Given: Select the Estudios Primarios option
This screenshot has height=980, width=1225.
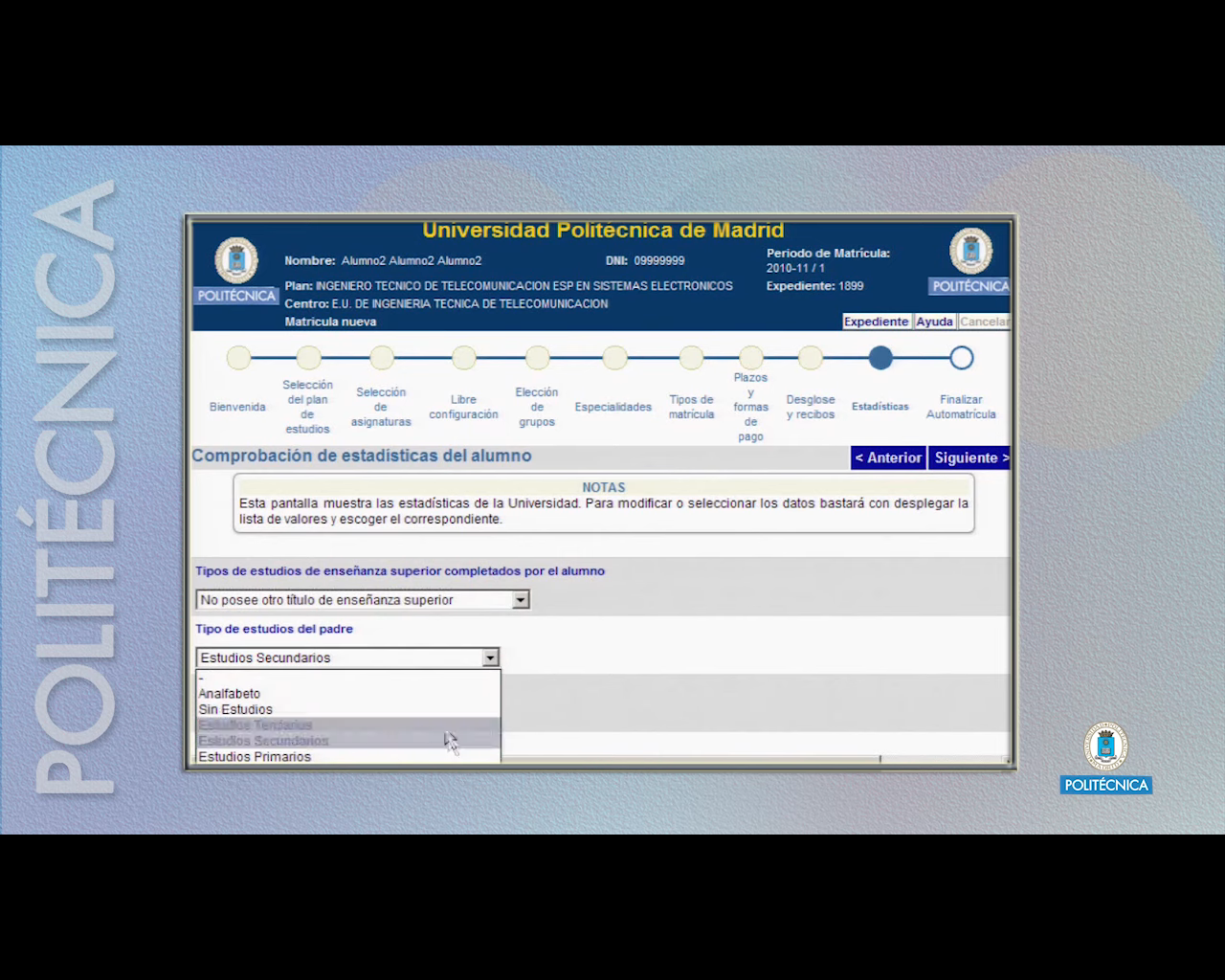Looking at the screenshot, I should coord(348,756).
